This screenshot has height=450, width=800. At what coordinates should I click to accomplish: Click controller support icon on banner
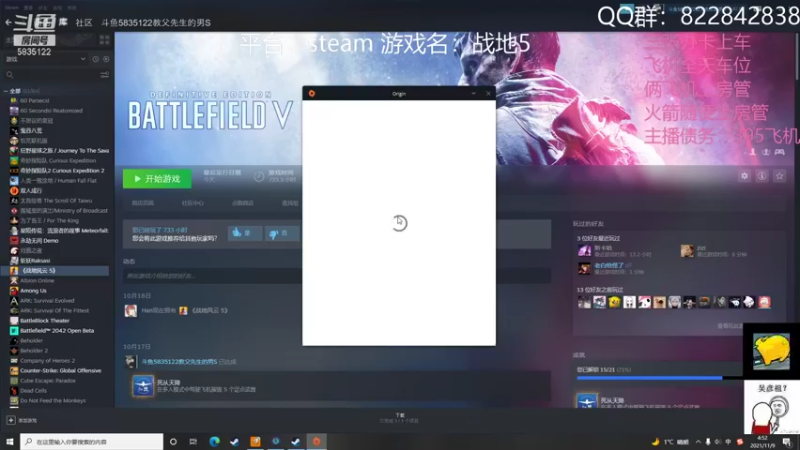(x=780, y=152)
